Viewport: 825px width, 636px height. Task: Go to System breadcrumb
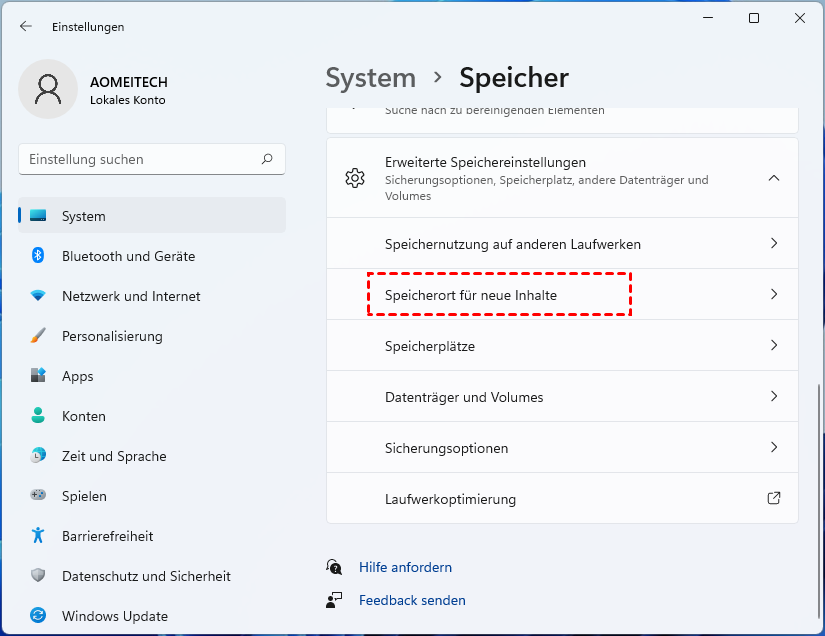point(370,77)
